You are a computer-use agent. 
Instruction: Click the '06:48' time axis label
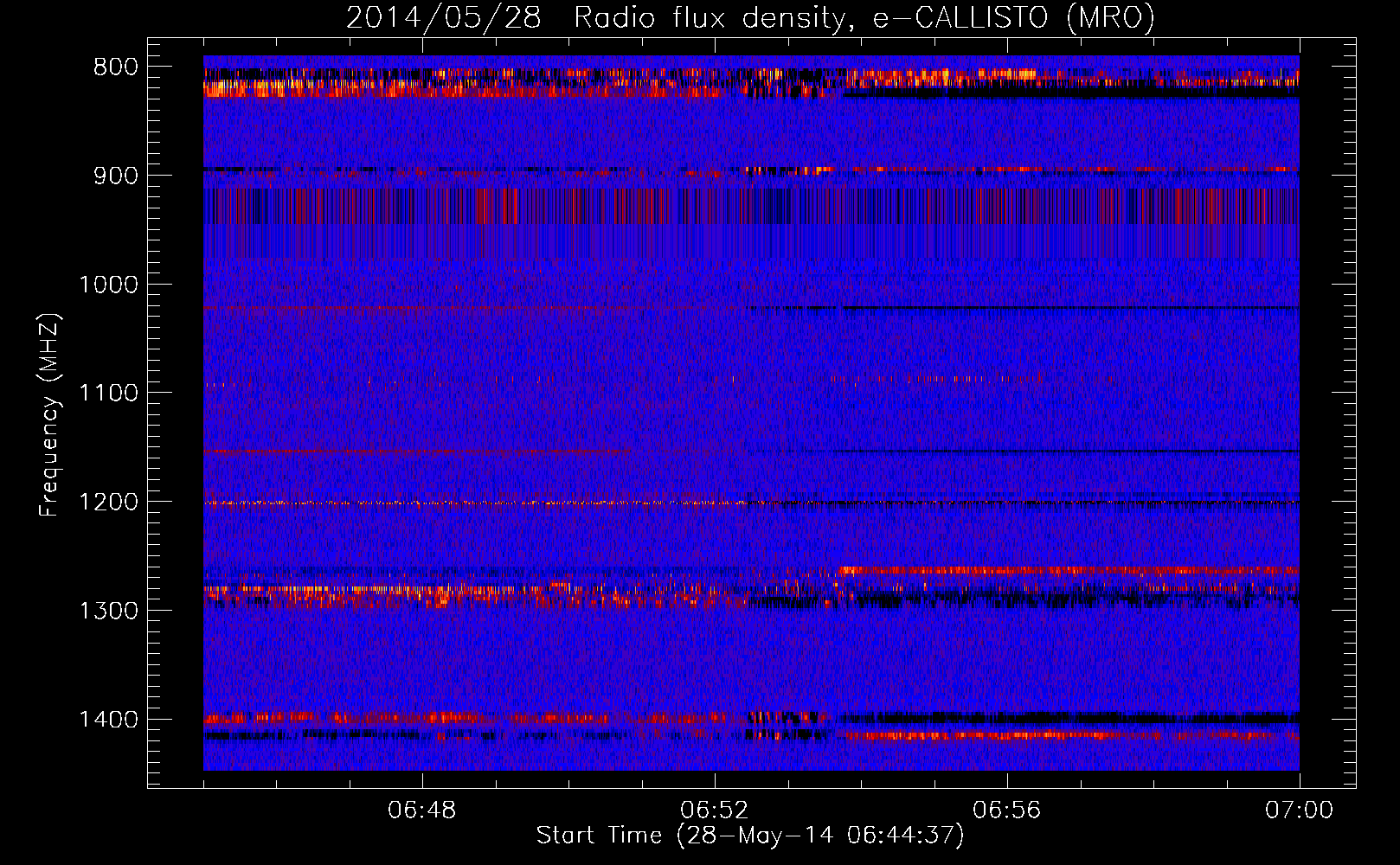click(422, 811)
